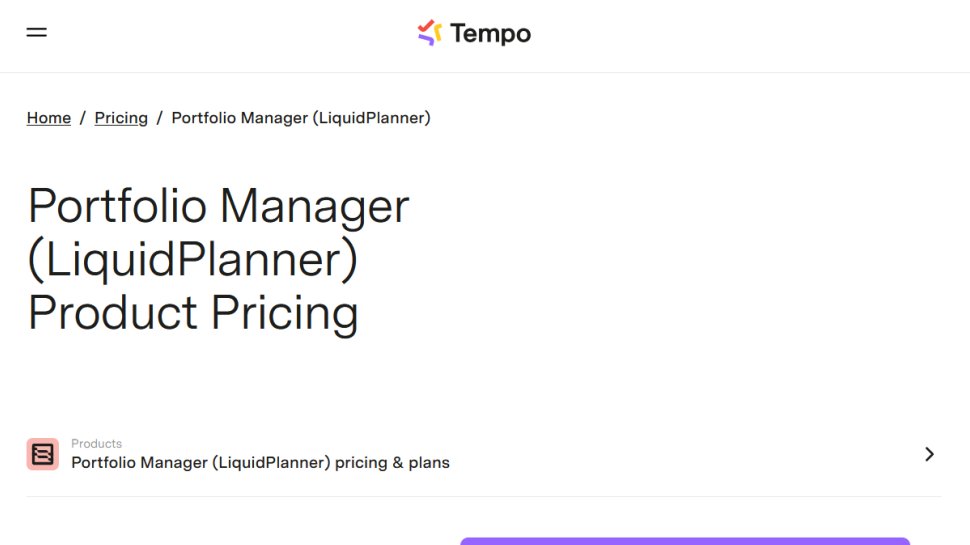Expand the products selector chevron arrow
Viewport: 970px width, 545px height.
(929, 454)
